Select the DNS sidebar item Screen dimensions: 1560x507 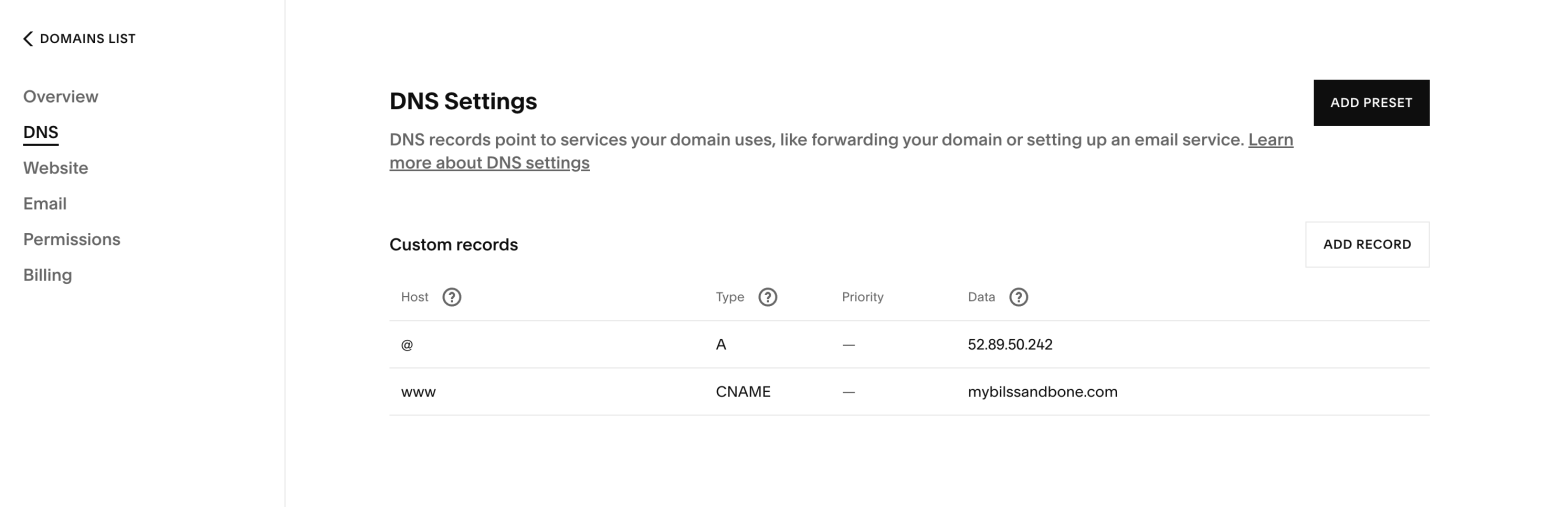41,132
